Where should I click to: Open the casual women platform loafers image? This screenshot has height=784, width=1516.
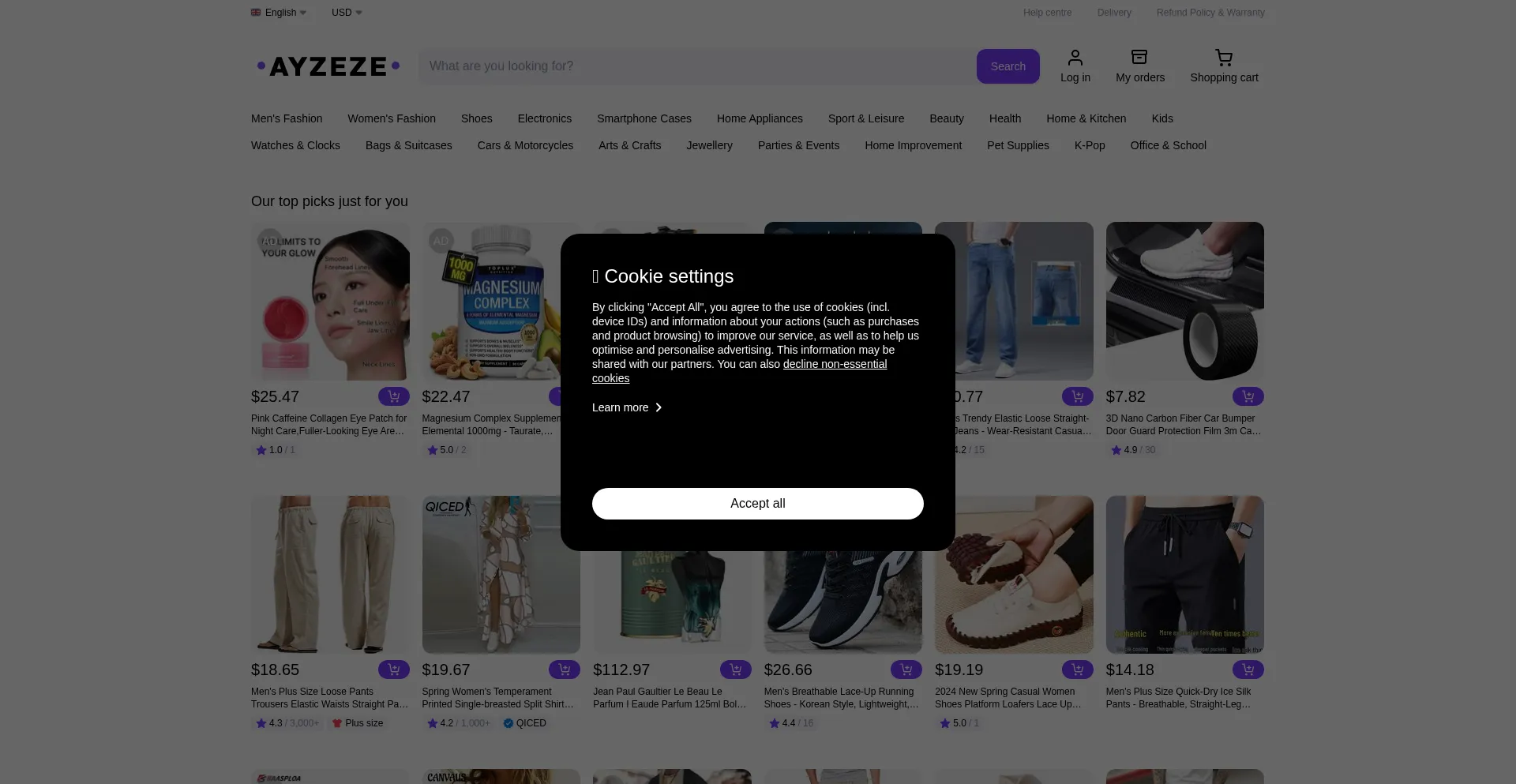[x=1014, y=575]
